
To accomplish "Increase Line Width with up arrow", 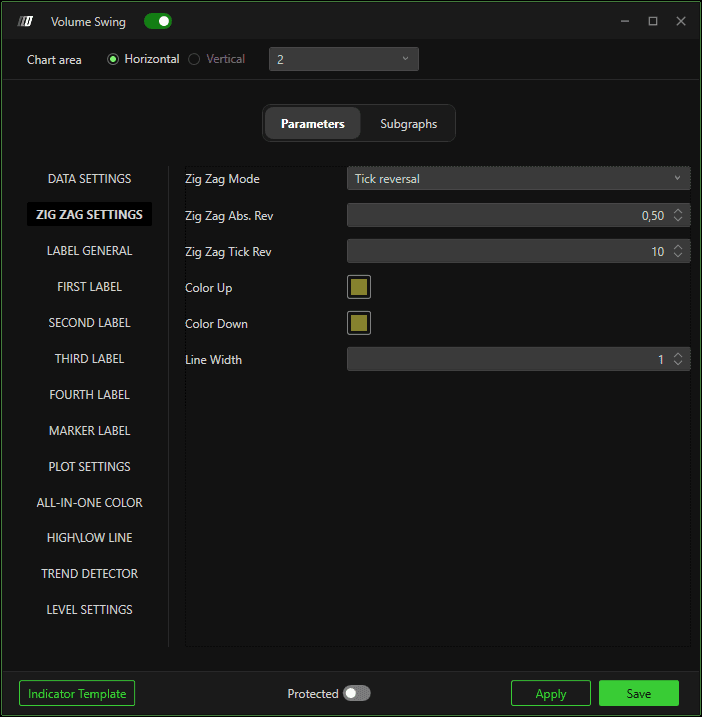I will coord(678,355).
